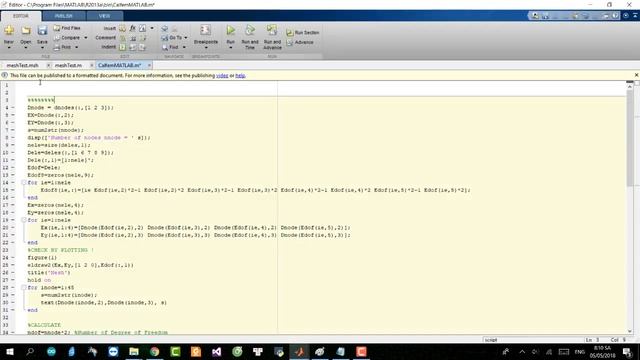This screenshot has width=640, height=360.
Task: Expand the Go To dropdown arrow
Action: coord(186,38)
